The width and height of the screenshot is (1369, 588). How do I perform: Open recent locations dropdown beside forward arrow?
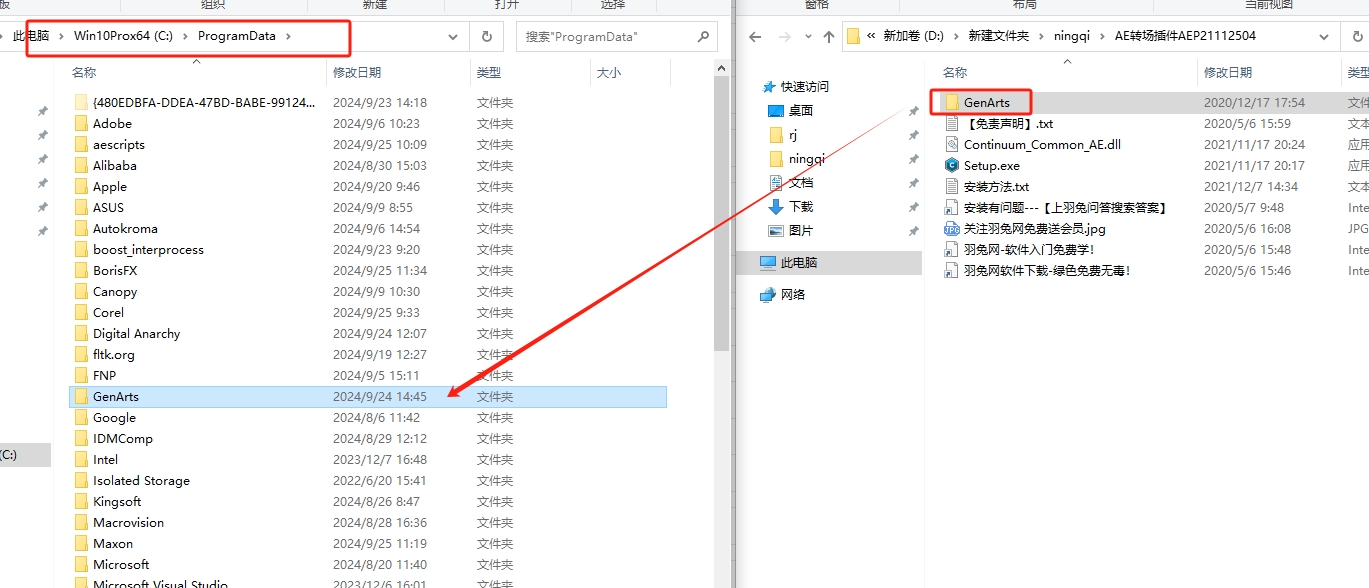(x=805, y=37)
